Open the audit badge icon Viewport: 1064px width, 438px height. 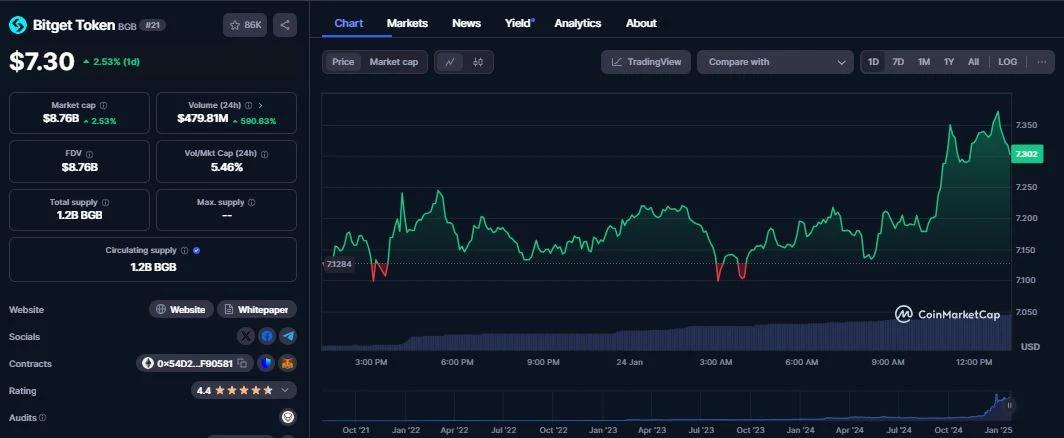click(288, 417)
